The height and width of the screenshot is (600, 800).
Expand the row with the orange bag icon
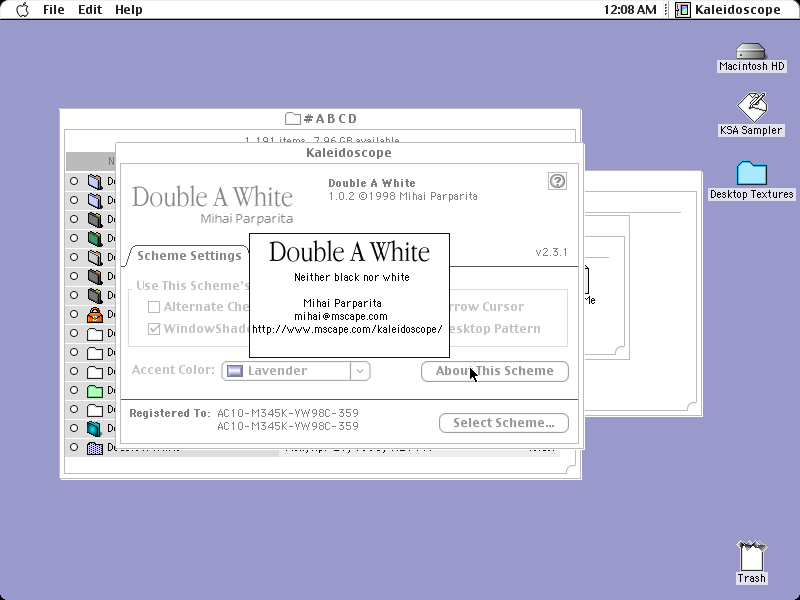(x=74, y=314)
